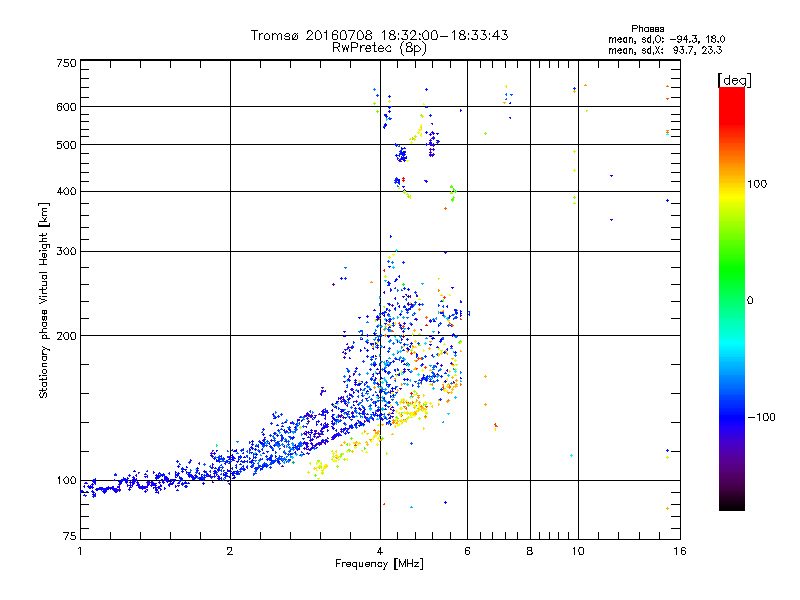The image size is (800, 600).
Task: Click the '4' x-axis tick label
Action: coord(380,551)
